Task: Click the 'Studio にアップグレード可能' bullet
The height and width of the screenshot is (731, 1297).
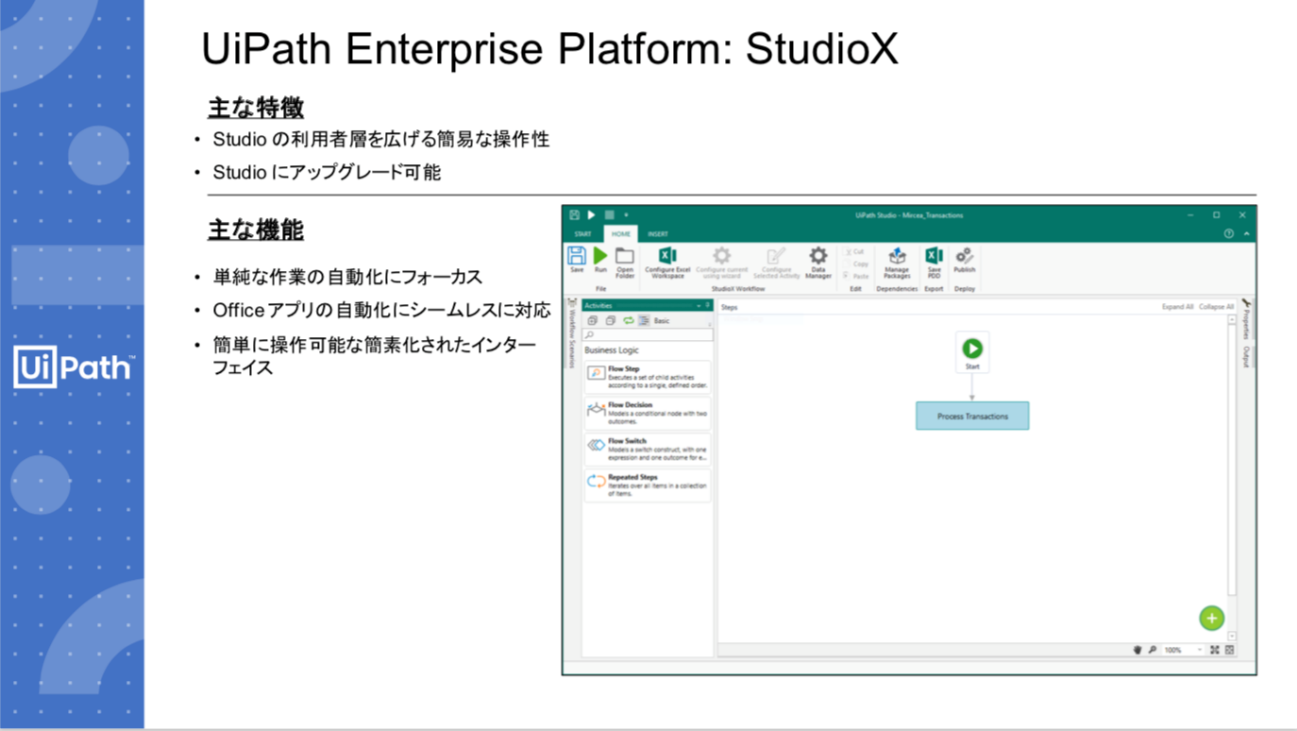Action: (x=327, y=172)
